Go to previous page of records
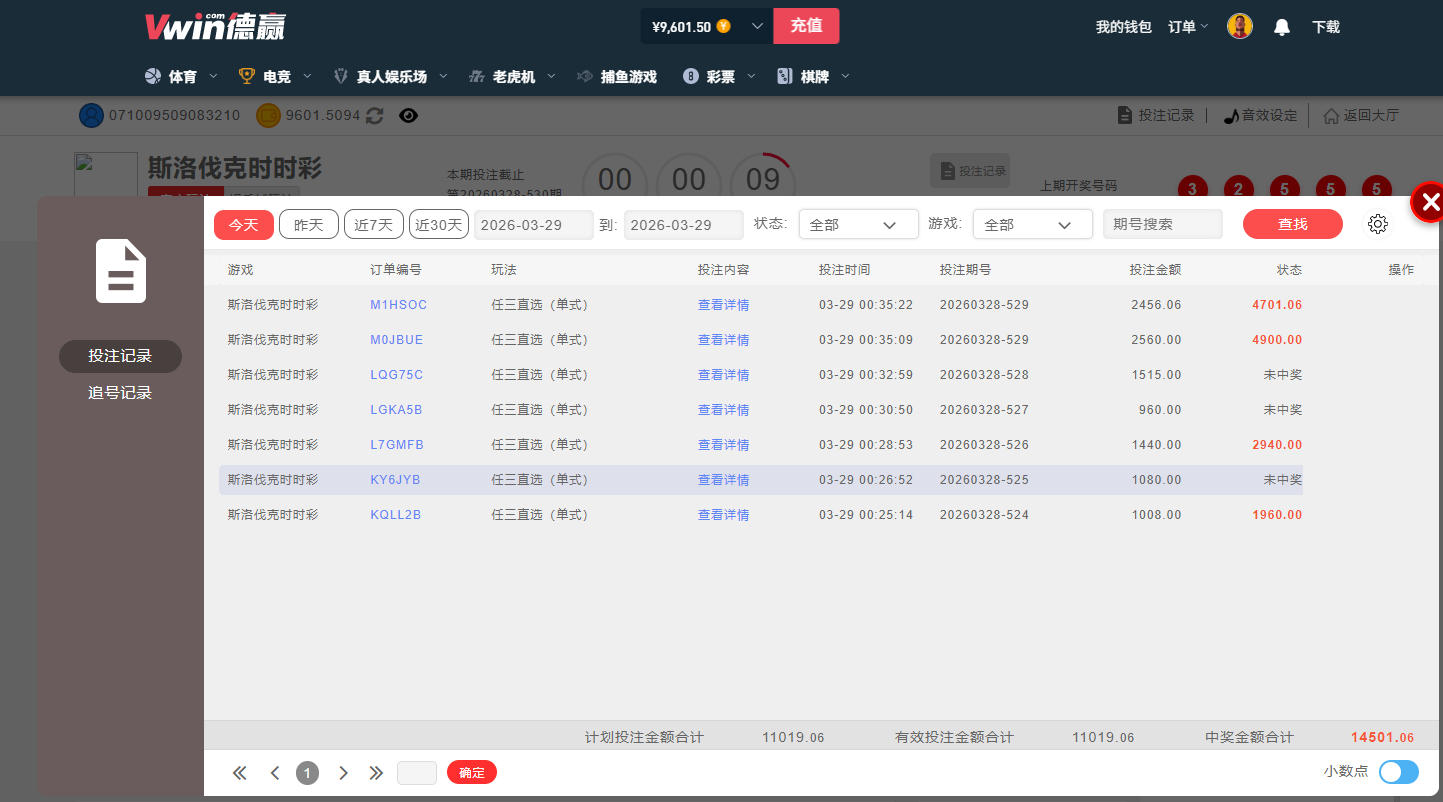The width and height of the screenshot is (1443, 802). click(x=275, y=772)
